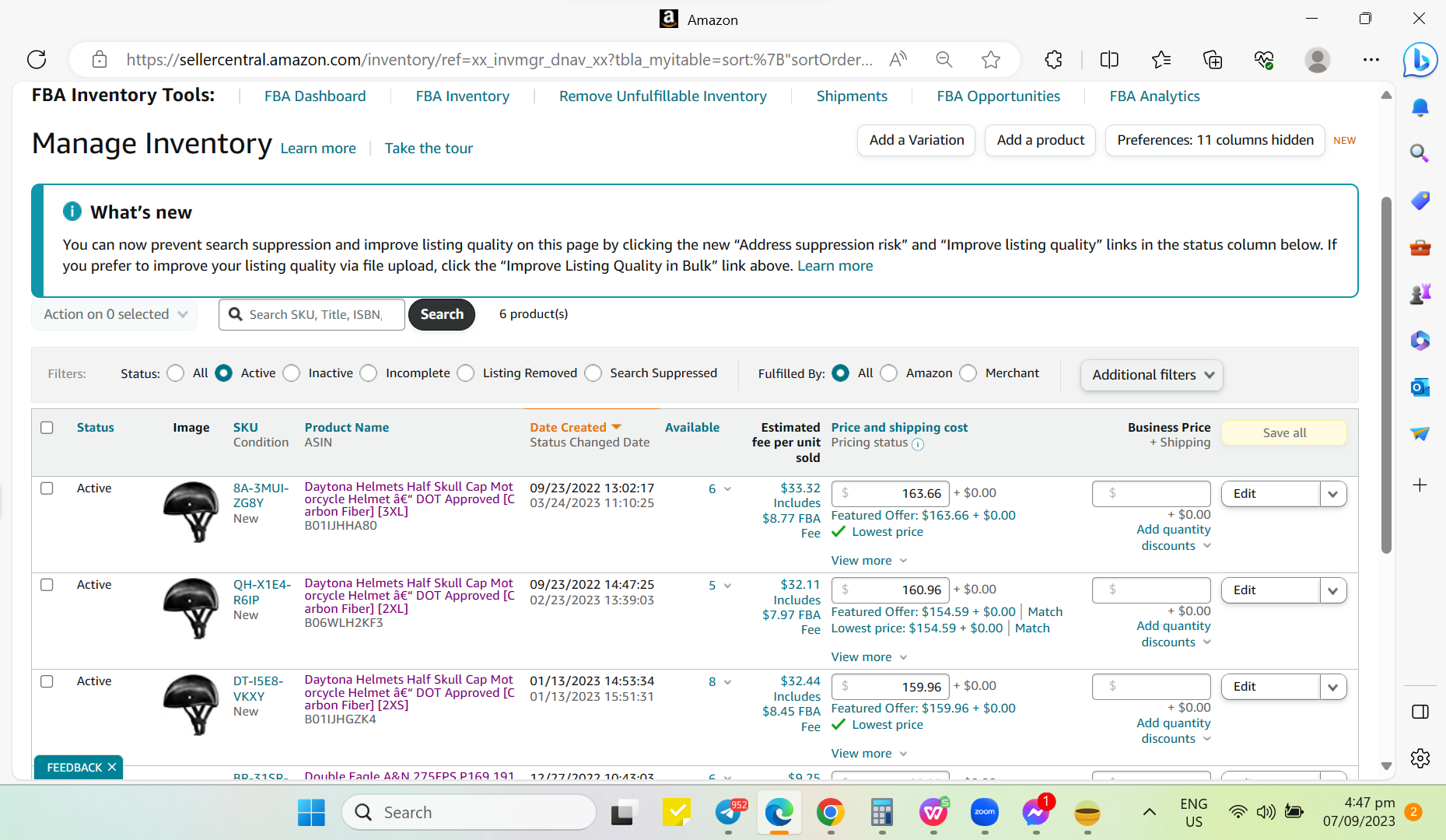Click the Add a Variation button
The image size is (1446, 840).
click(x=916, y=140)
